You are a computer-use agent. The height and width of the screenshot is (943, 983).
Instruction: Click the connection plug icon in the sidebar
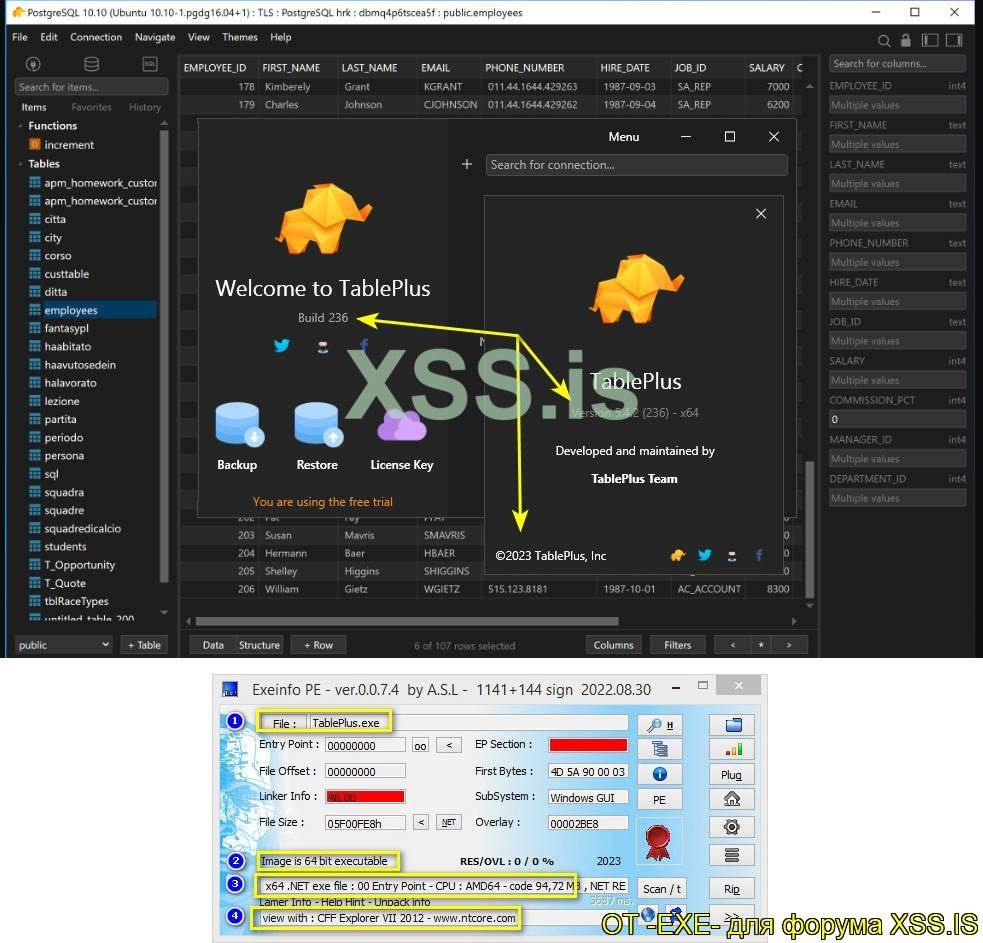[33, 64]
